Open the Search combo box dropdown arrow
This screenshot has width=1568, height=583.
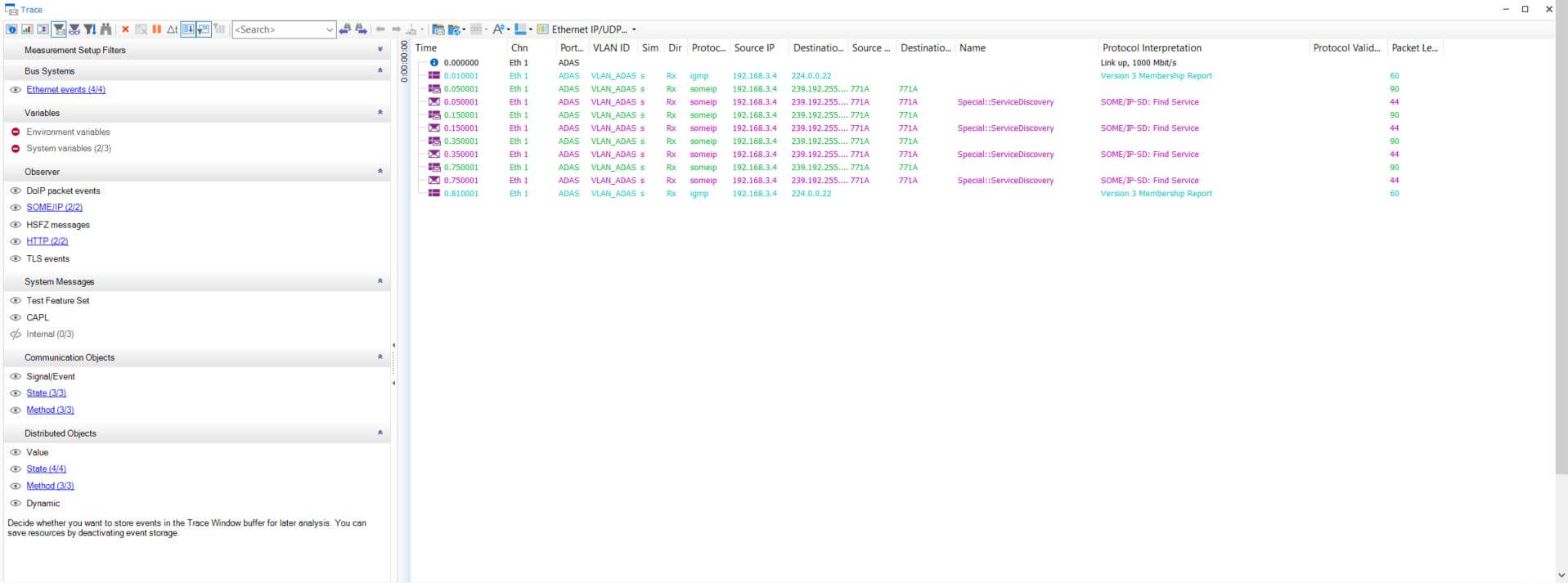pos(330,29)
